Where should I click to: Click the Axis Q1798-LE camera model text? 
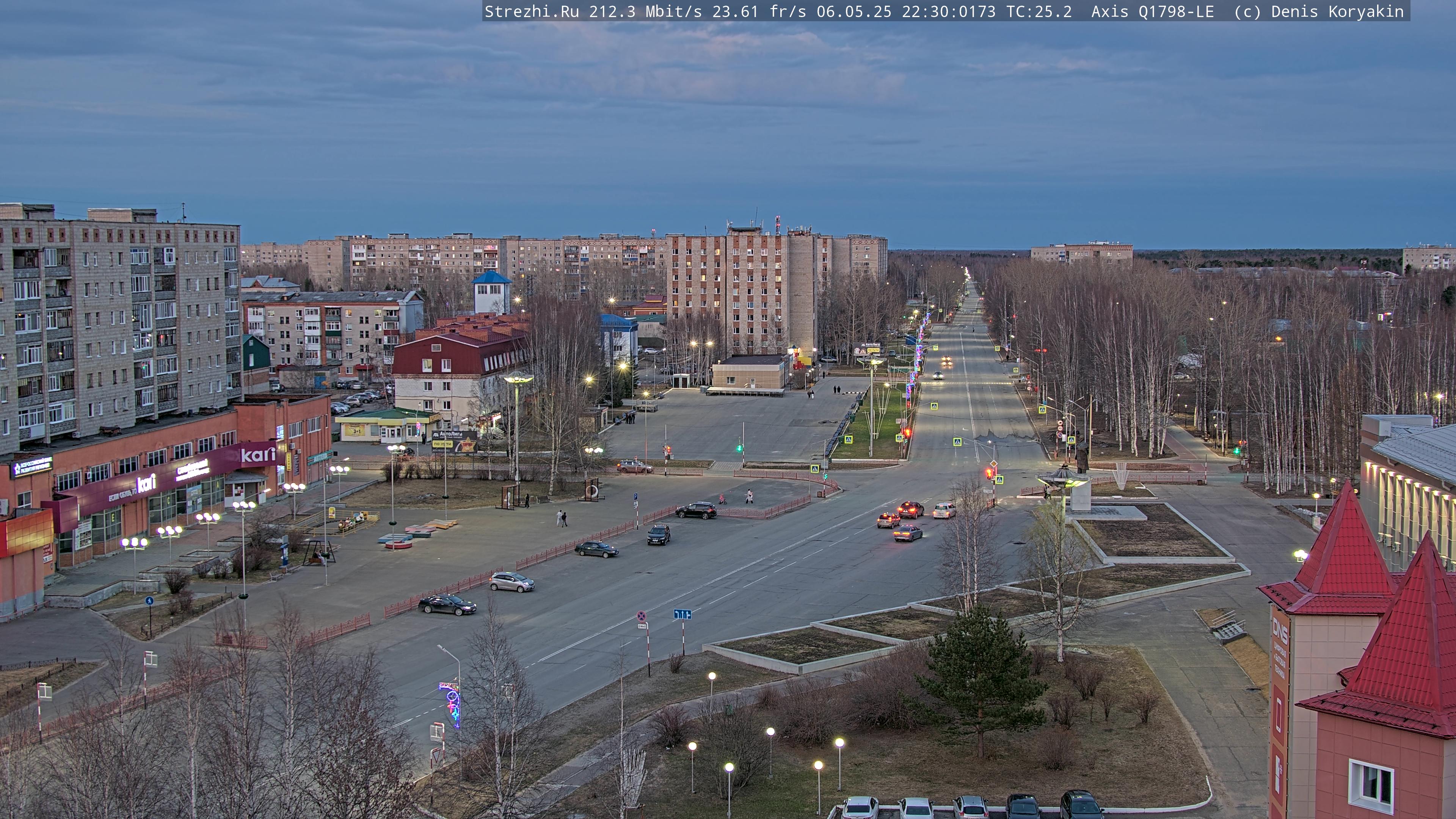pos(1153,11)
